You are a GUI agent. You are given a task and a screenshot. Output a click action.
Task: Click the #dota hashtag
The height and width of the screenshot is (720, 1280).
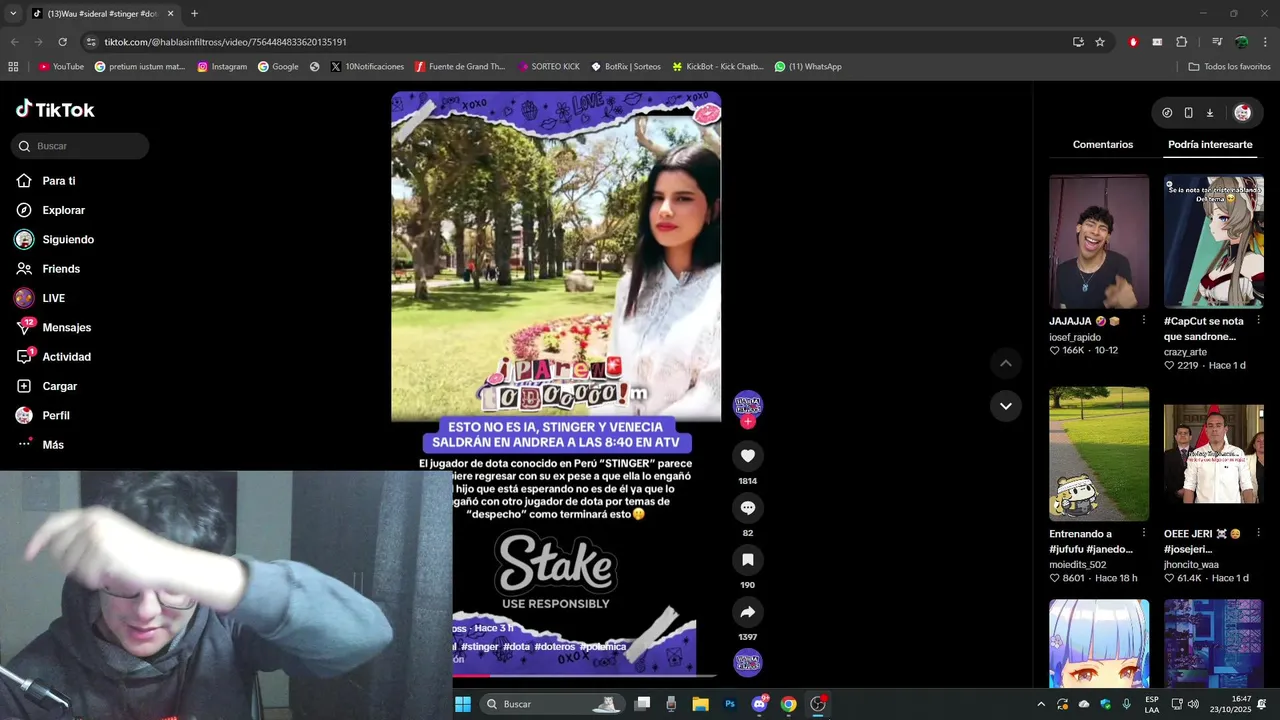tap(516, 647)
